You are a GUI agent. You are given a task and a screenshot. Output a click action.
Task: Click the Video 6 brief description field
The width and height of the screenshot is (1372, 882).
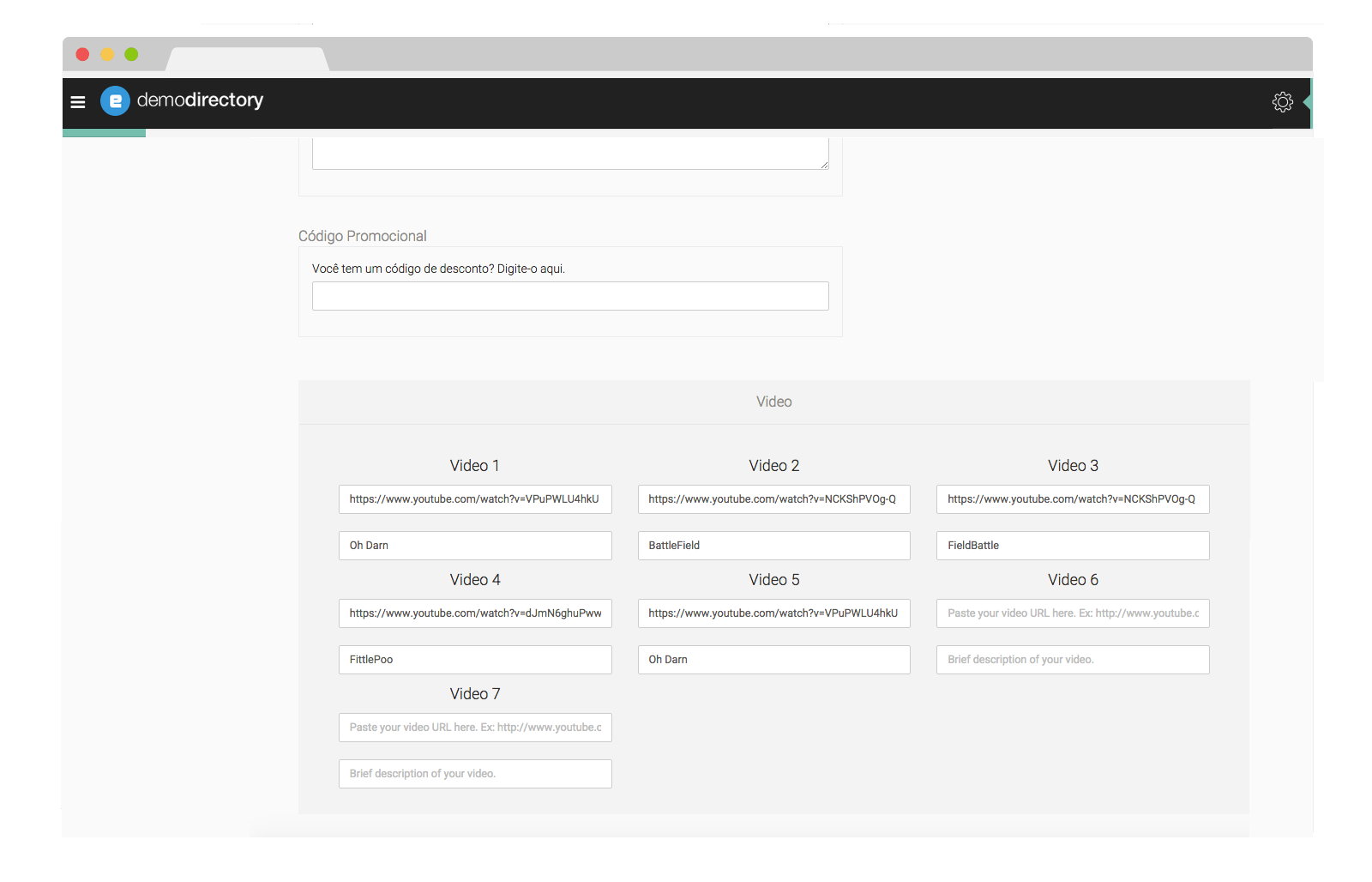click(1073, 660)
